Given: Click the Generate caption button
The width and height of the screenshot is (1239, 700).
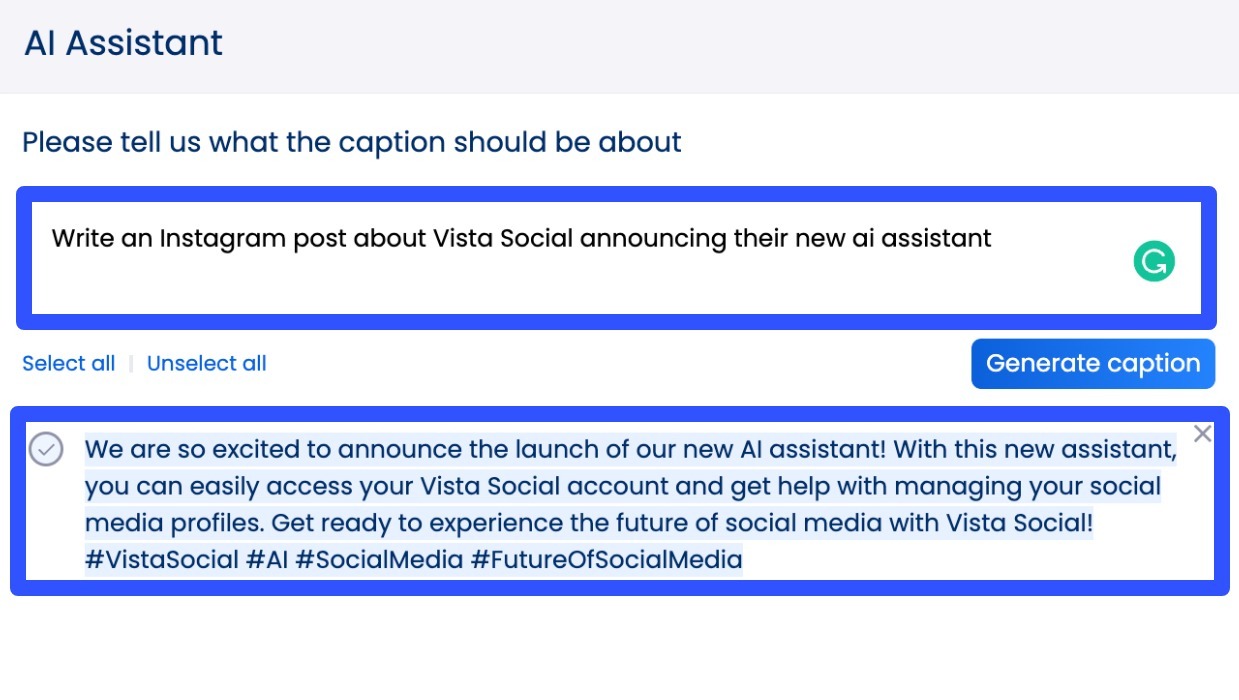Looking at the screenshot, I should click(1093, 363).
